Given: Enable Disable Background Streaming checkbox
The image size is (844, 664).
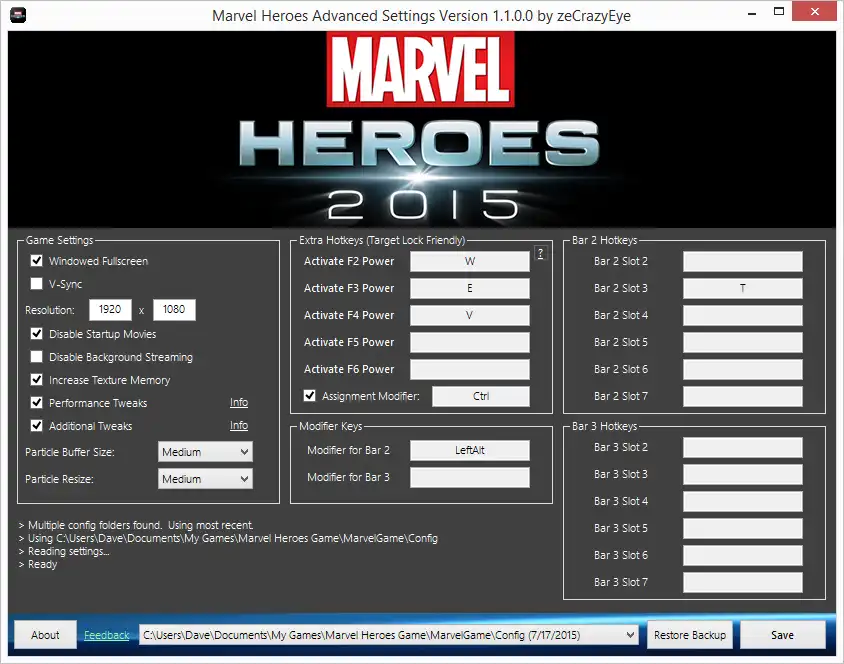Looking at the screenshot, I should point(37,357).
